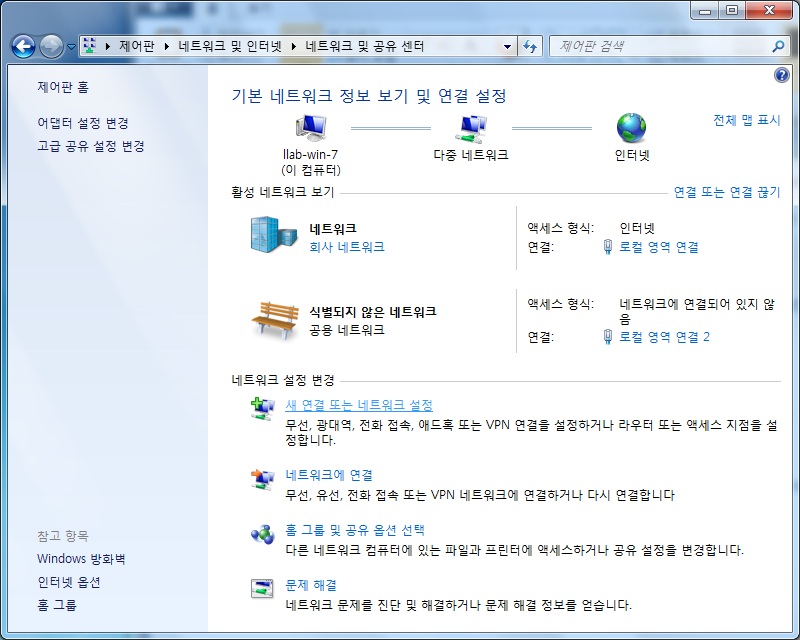The height and width of the screenshot is (640, 800).
Task: Click the park bench network icon
Action: [x=274, y=321]
